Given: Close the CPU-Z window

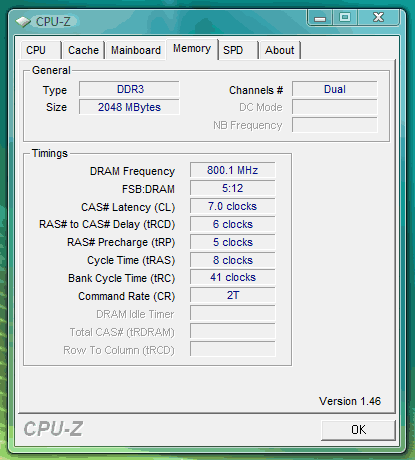Looking at the screenshot, I should point(378,18).
